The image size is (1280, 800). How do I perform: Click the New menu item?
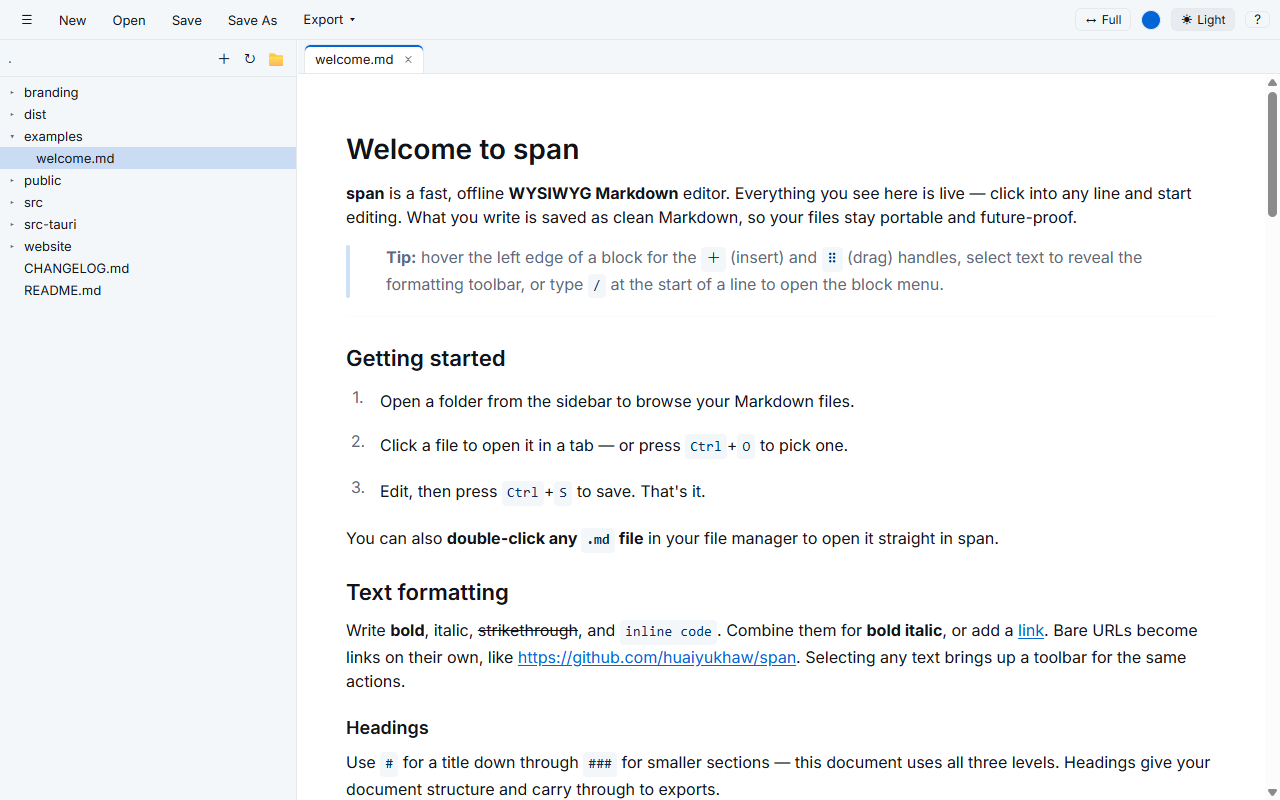pos(72,20)
